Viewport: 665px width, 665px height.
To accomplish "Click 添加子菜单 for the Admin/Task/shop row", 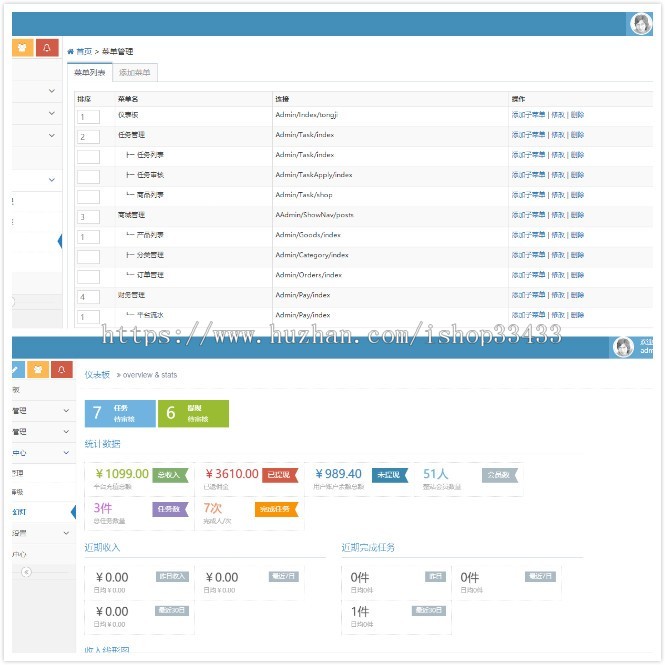I will (x=528, y=195).
